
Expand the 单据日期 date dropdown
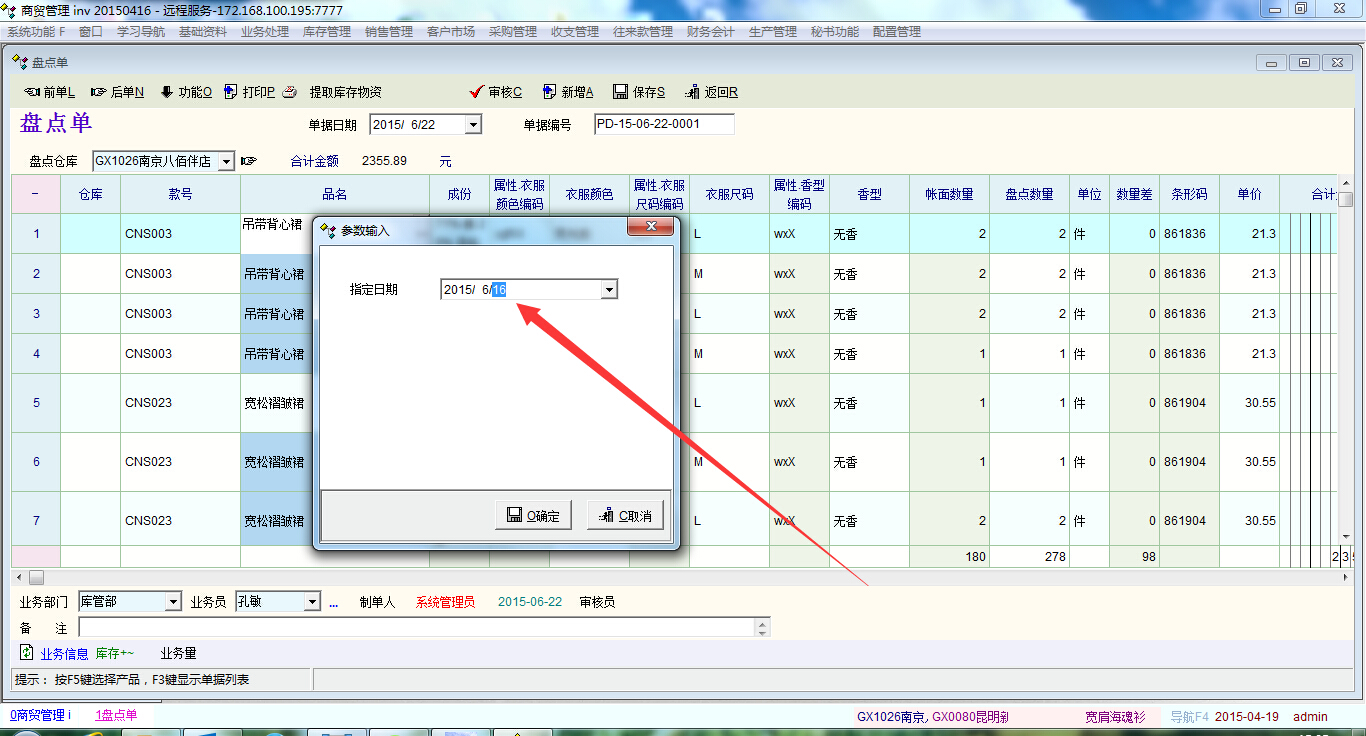473,125
